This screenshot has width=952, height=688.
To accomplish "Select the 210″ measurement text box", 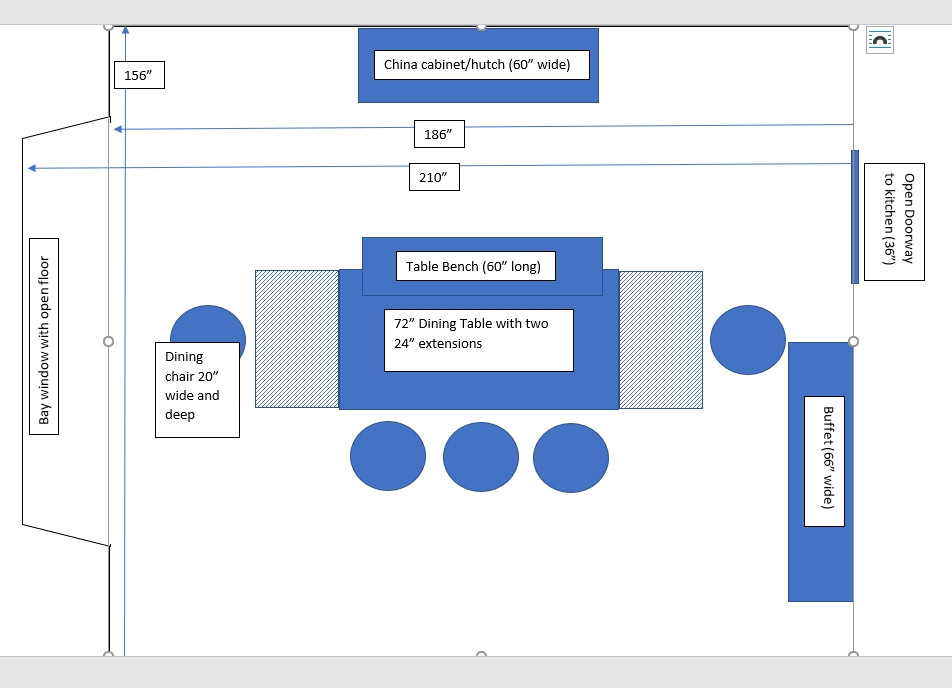I will pos(434,177).
